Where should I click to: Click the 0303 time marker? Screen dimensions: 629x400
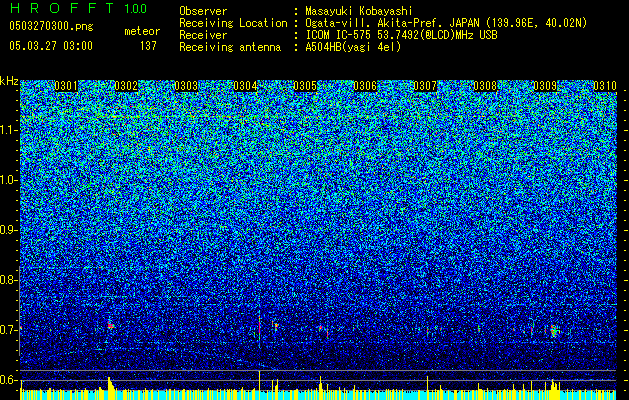click(186, 86)
